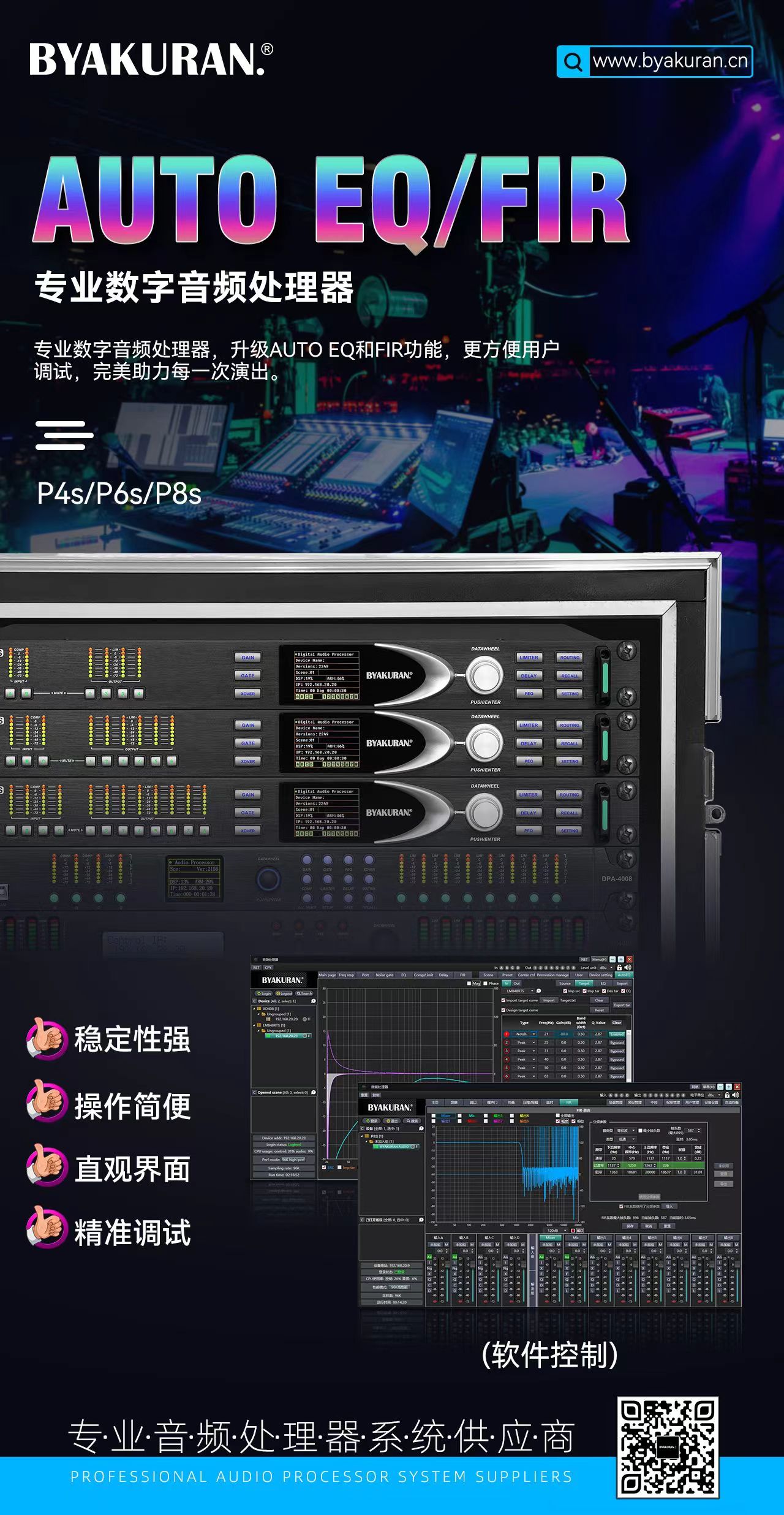Uncheck the Imp src checkbox

(x=565, y=991)
